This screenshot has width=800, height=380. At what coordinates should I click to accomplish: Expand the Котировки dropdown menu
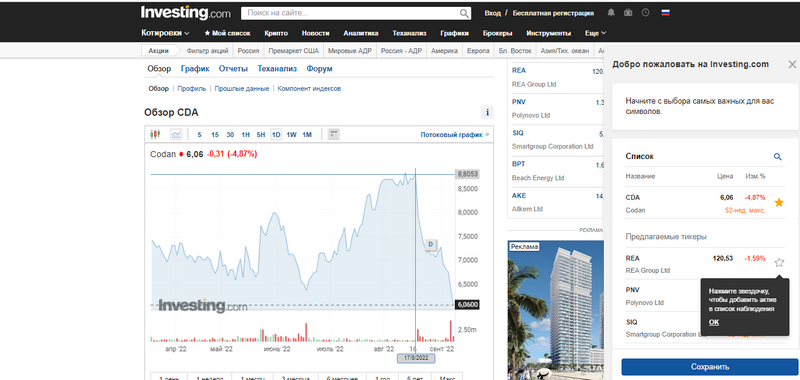coord(165,33)
